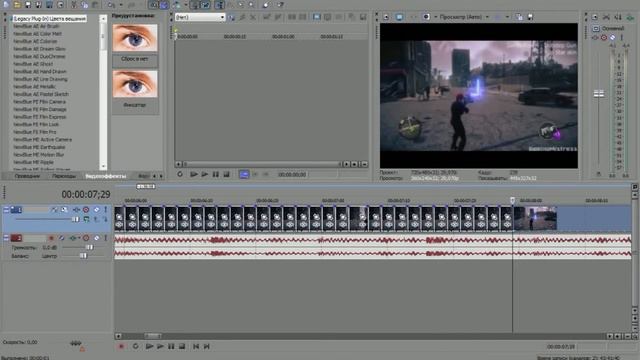Viewport: 640px width, 360px height.
Task: Switch to the Проводник tab
Action: [27, 176]
